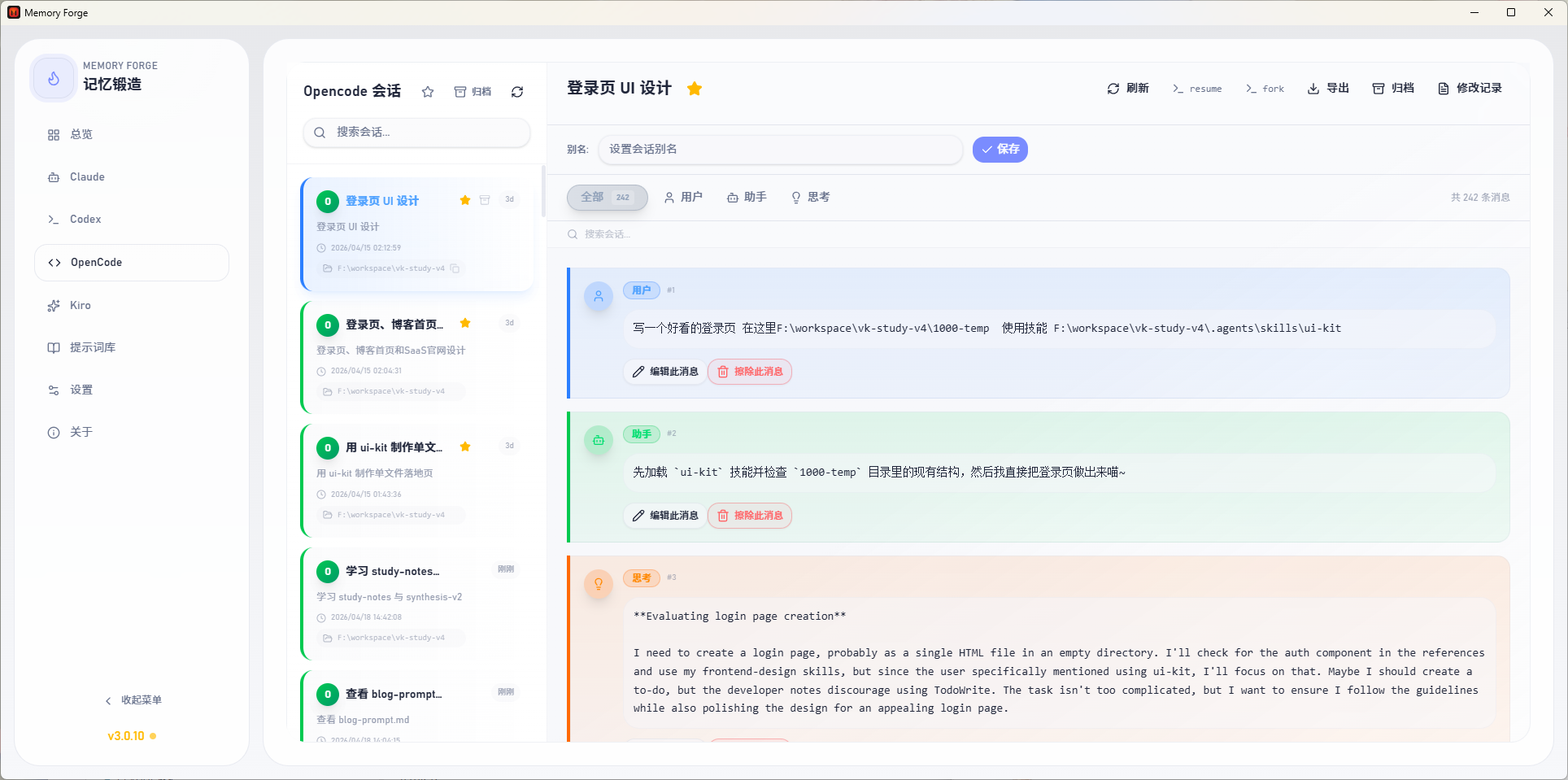
Task: Toggle the favorites star filter in session list
Action: tap(428, 92)
